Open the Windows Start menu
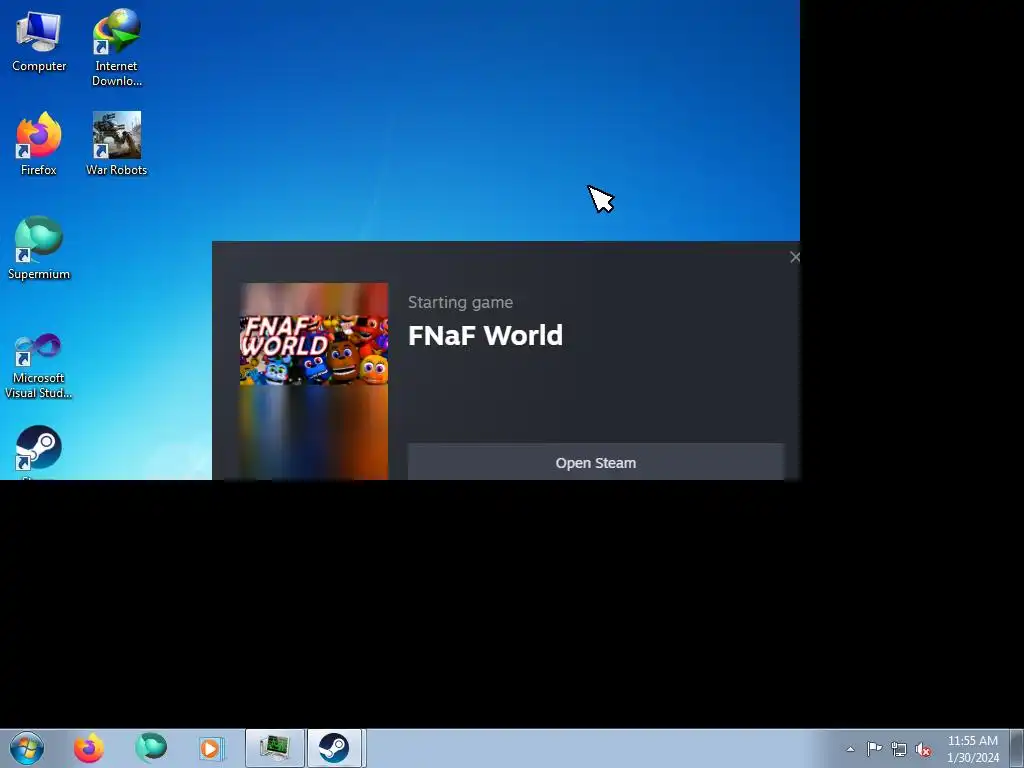This screenshot has height=768, width=1024. (27, 748)
